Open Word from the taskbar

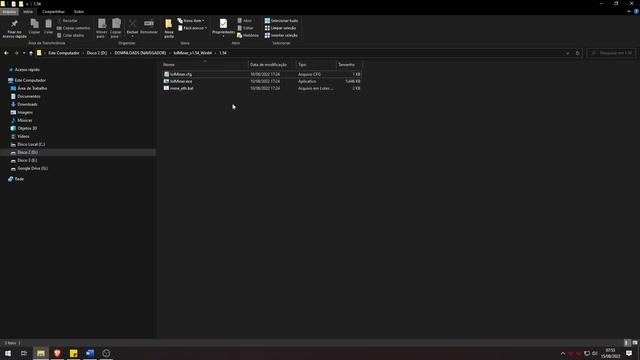coord(90,353)
